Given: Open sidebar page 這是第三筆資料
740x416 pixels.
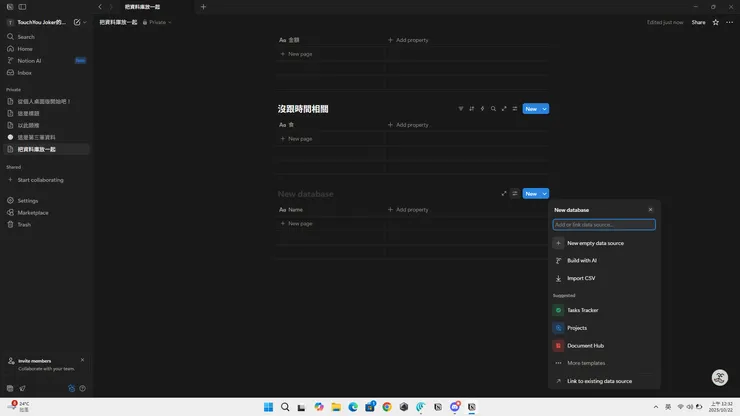Looking at the screenshot, I should pyautogui.click(x=36, y=137).
